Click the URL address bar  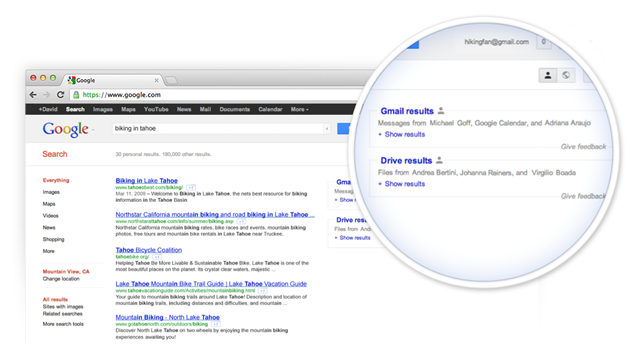pos(219,95)
